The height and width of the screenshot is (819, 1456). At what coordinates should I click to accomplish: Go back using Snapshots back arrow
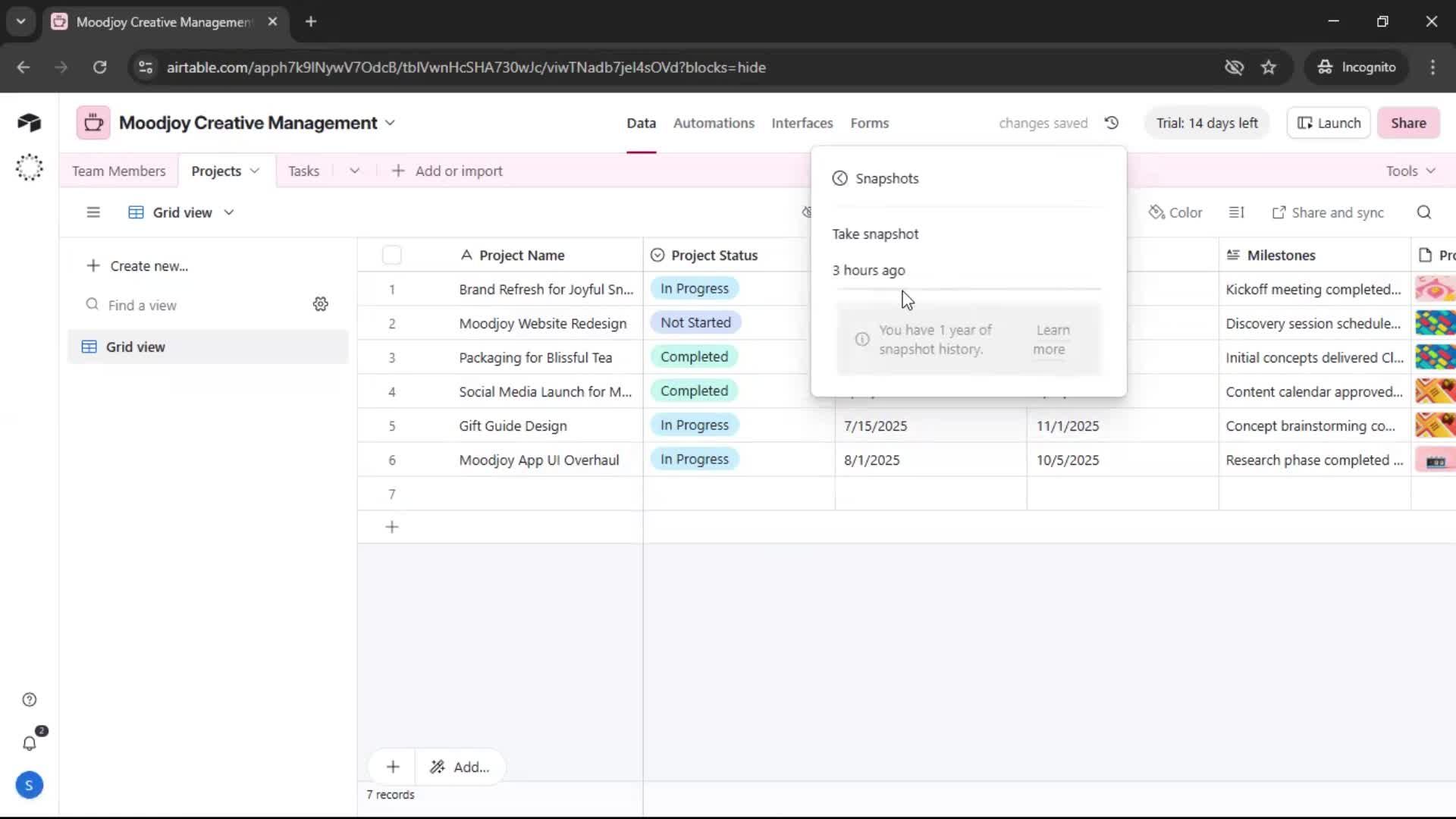click(839, 178)
